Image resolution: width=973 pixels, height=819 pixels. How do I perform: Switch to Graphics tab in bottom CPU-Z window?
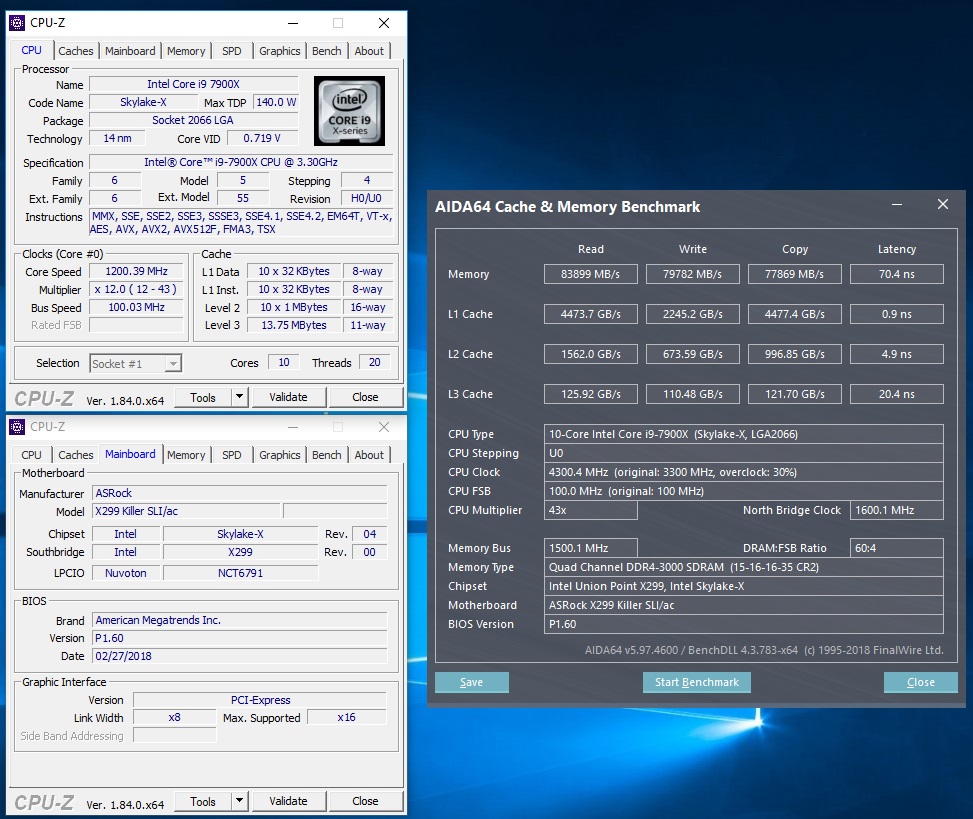click(280, 455)
